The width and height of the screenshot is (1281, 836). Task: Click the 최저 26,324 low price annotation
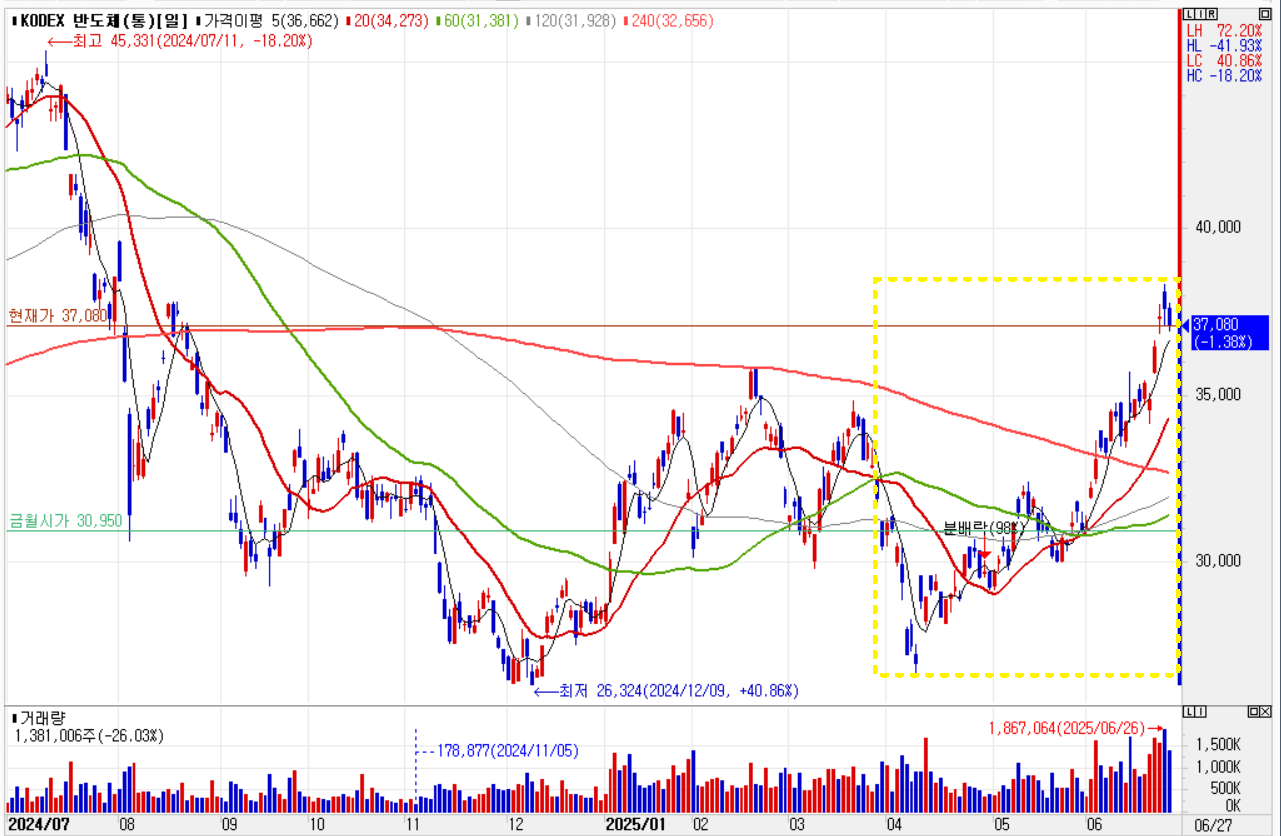[666, 691]
